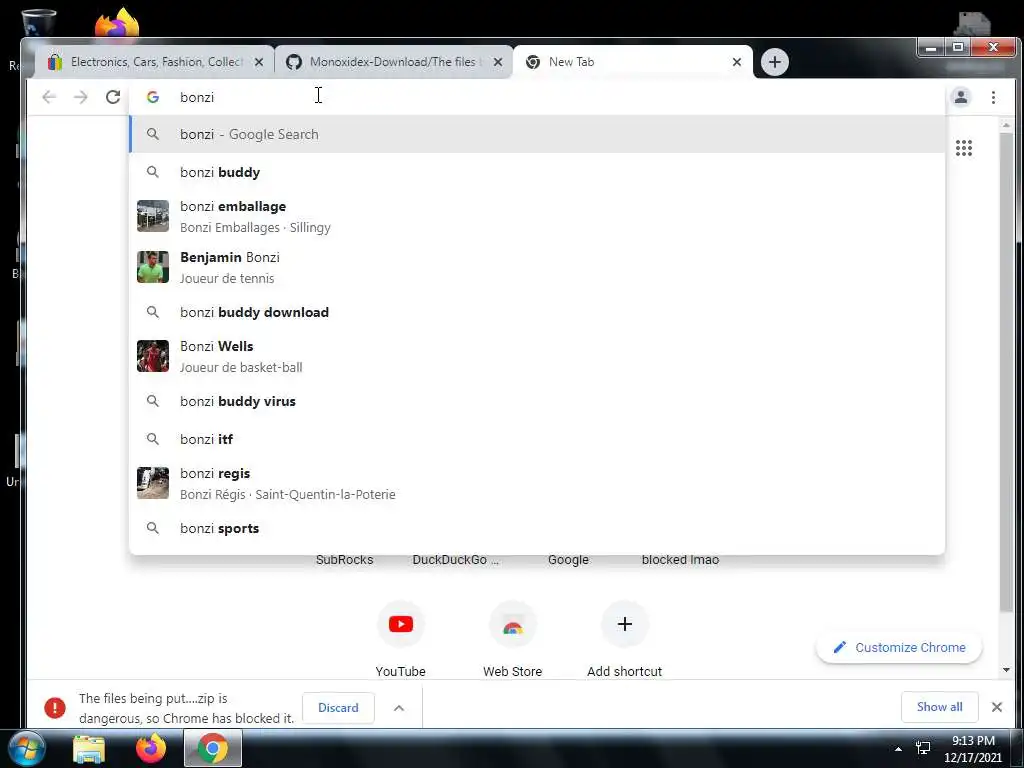The width and height of the screenshot is (1024, 768).
Task: Switch to the Electronics, Cars, Fashion tab
Action: (155, 62)
